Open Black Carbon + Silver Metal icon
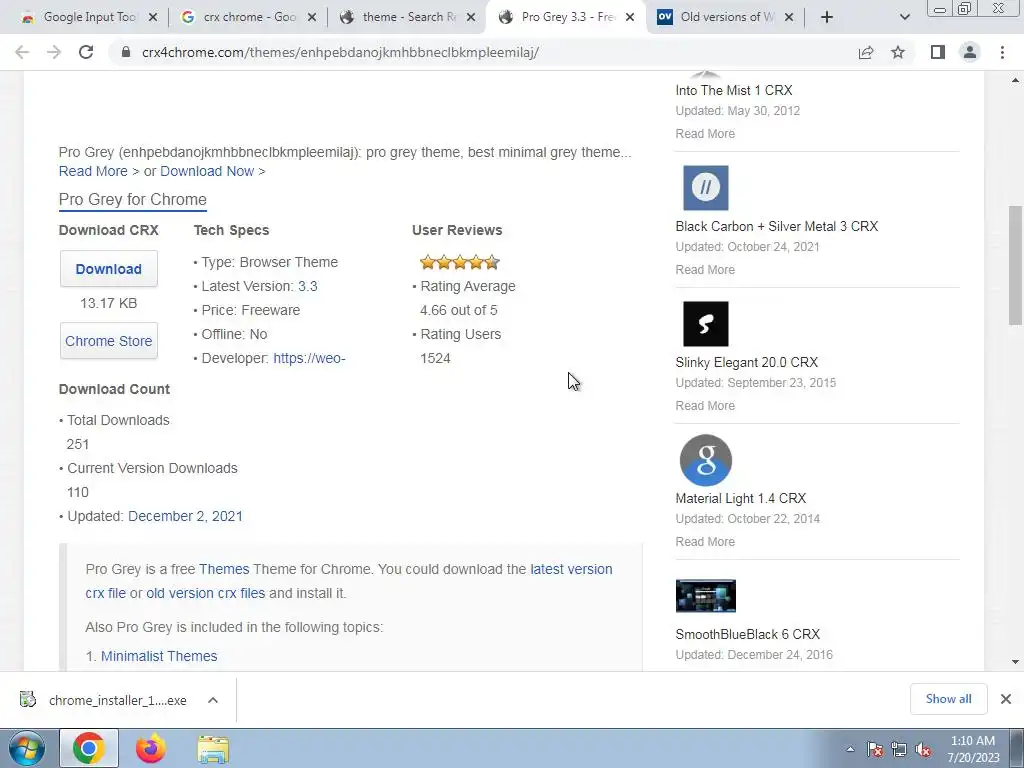1024x768 pixels. pyautogui.click(x=705, y=187)
